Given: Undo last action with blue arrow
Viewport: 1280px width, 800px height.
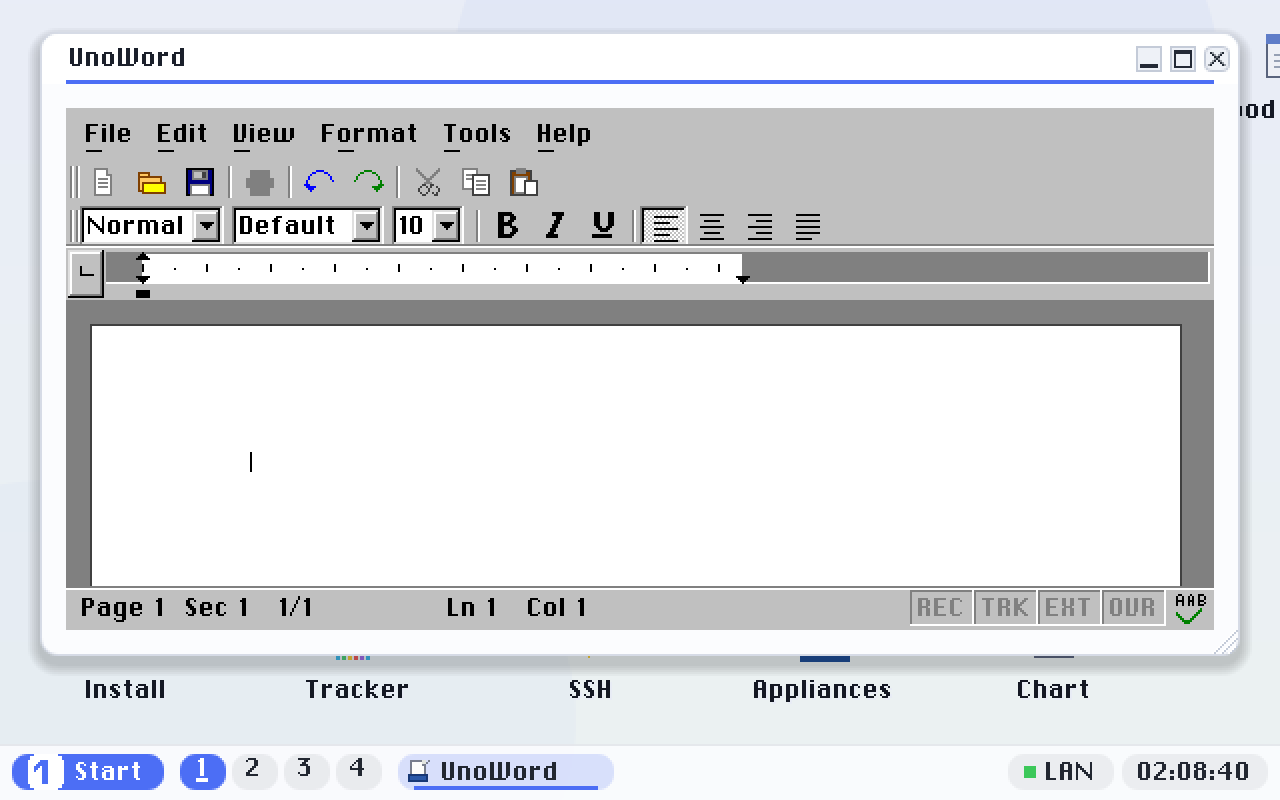Looking at the screenshot, I should [319, 182].
